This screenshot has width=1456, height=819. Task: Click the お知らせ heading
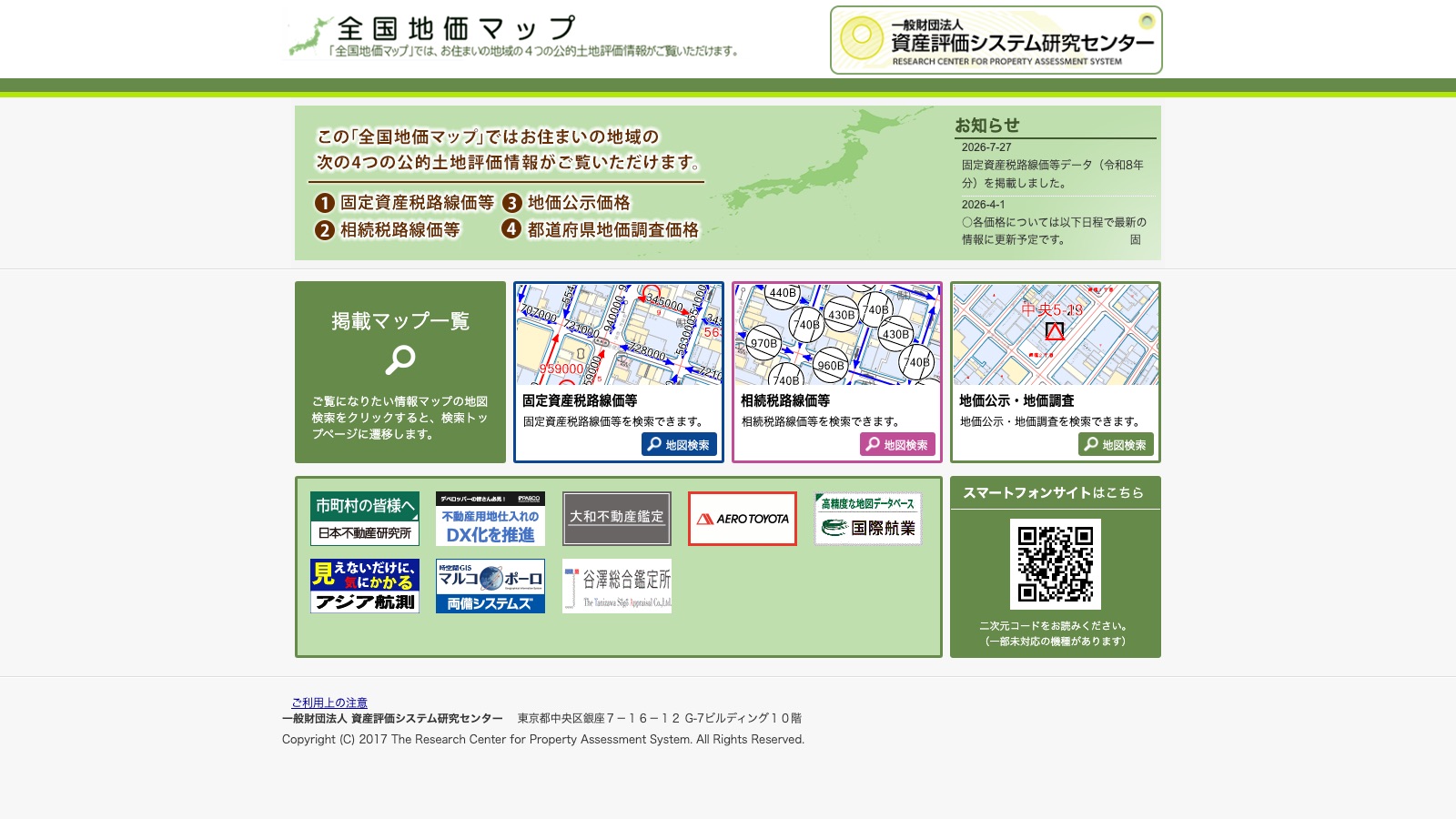[x=987, y=126]
